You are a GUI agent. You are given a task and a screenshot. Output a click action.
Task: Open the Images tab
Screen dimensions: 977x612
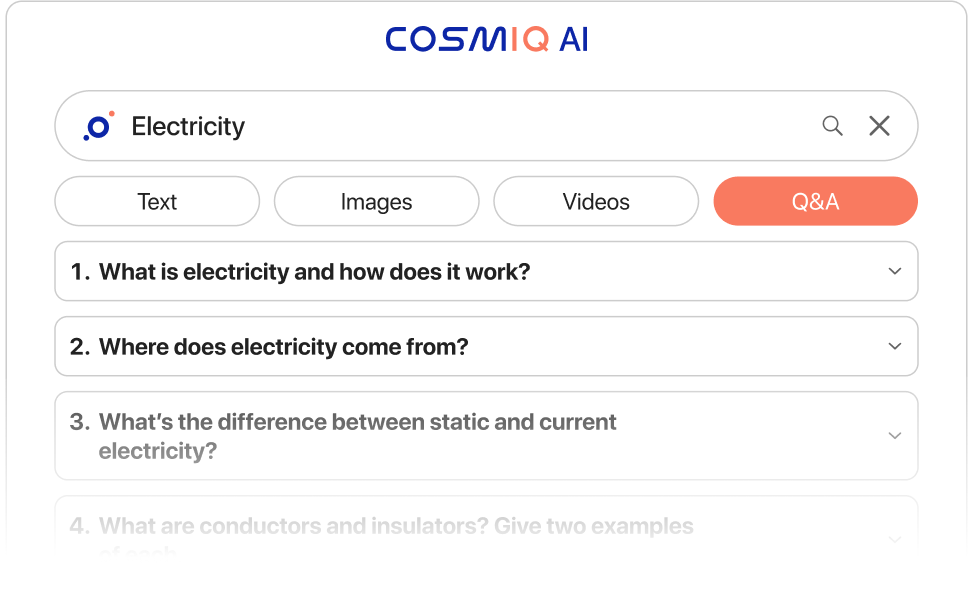point(377,202)
